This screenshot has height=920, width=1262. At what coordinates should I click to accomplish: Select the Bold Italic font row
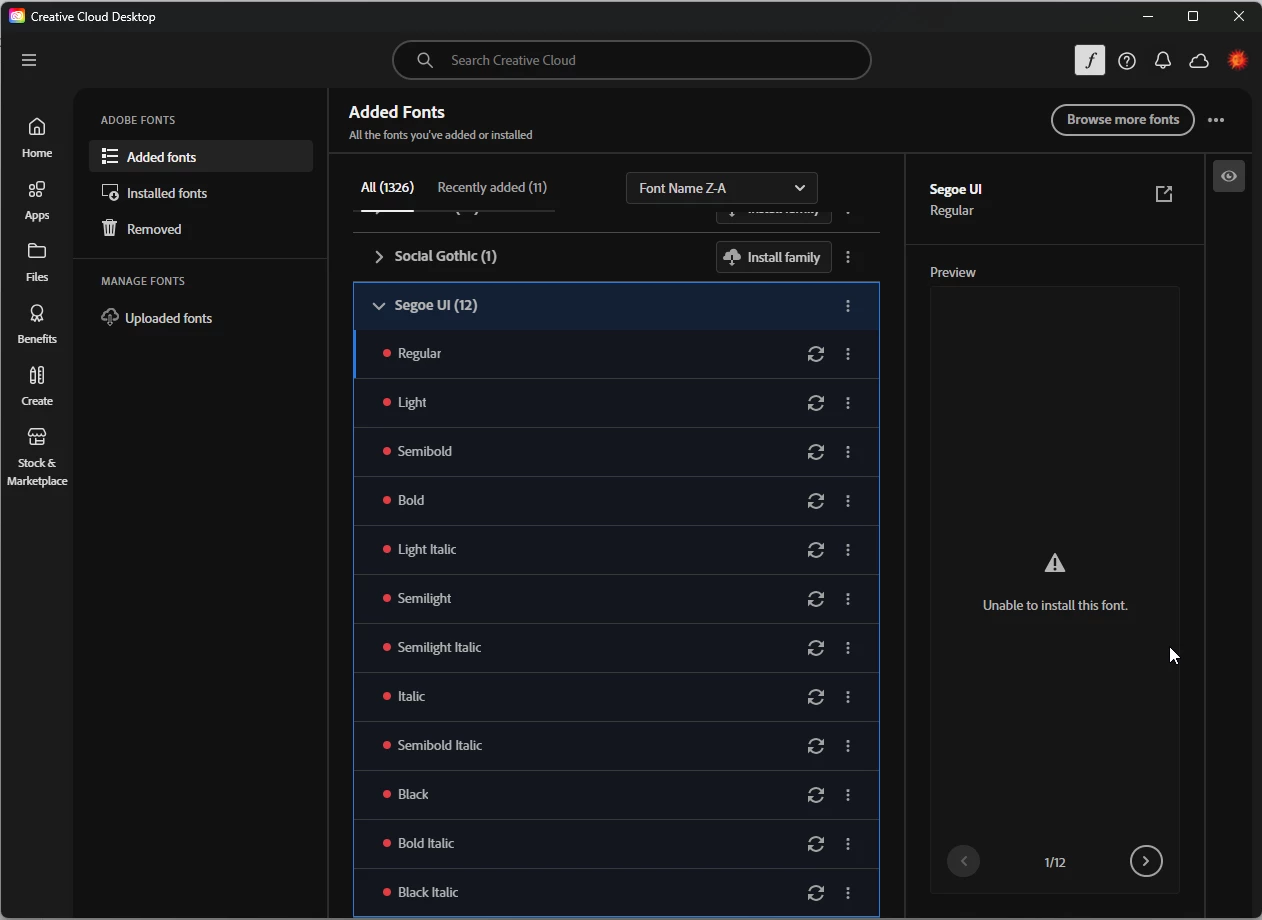tap(617, 844)
